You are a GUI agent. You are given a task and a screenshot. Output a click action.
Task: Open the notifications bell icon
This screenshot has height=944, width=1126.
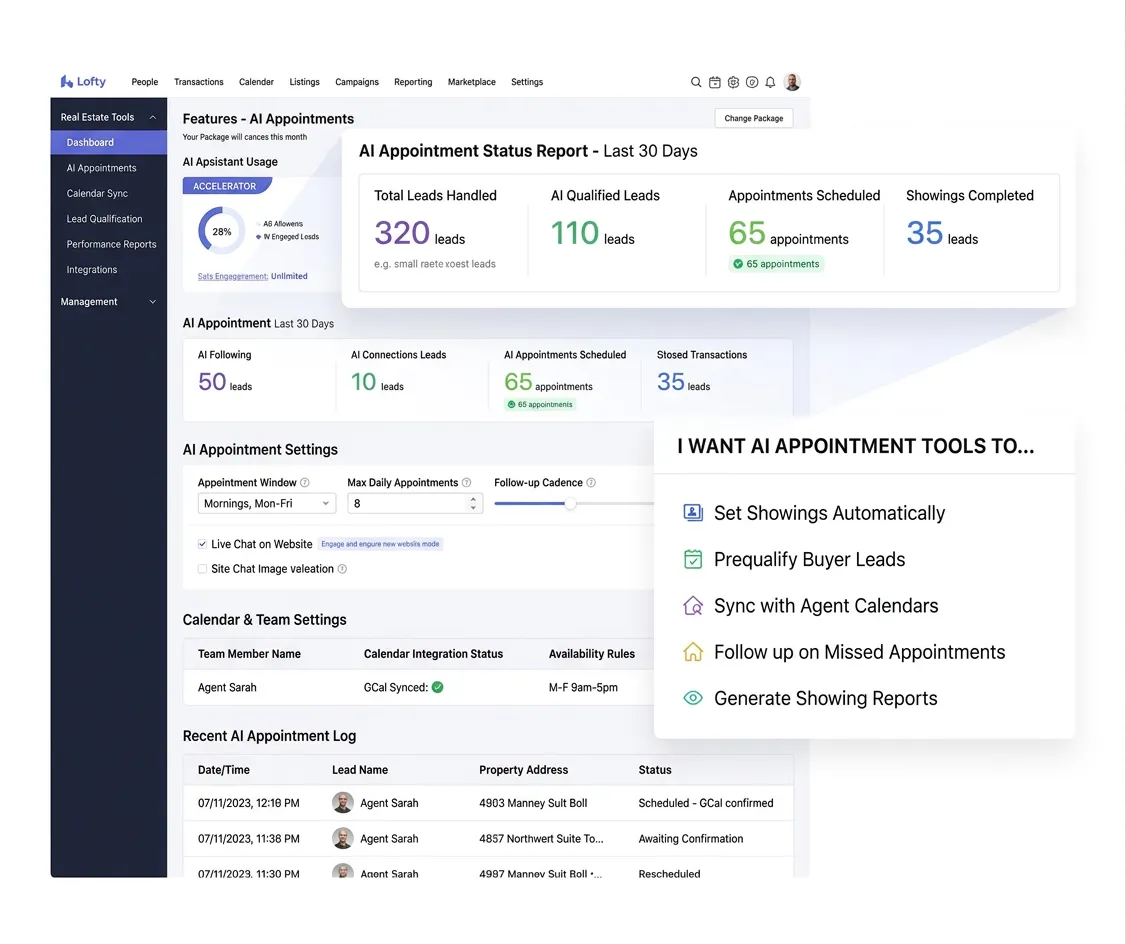click(x=770, y=82)
